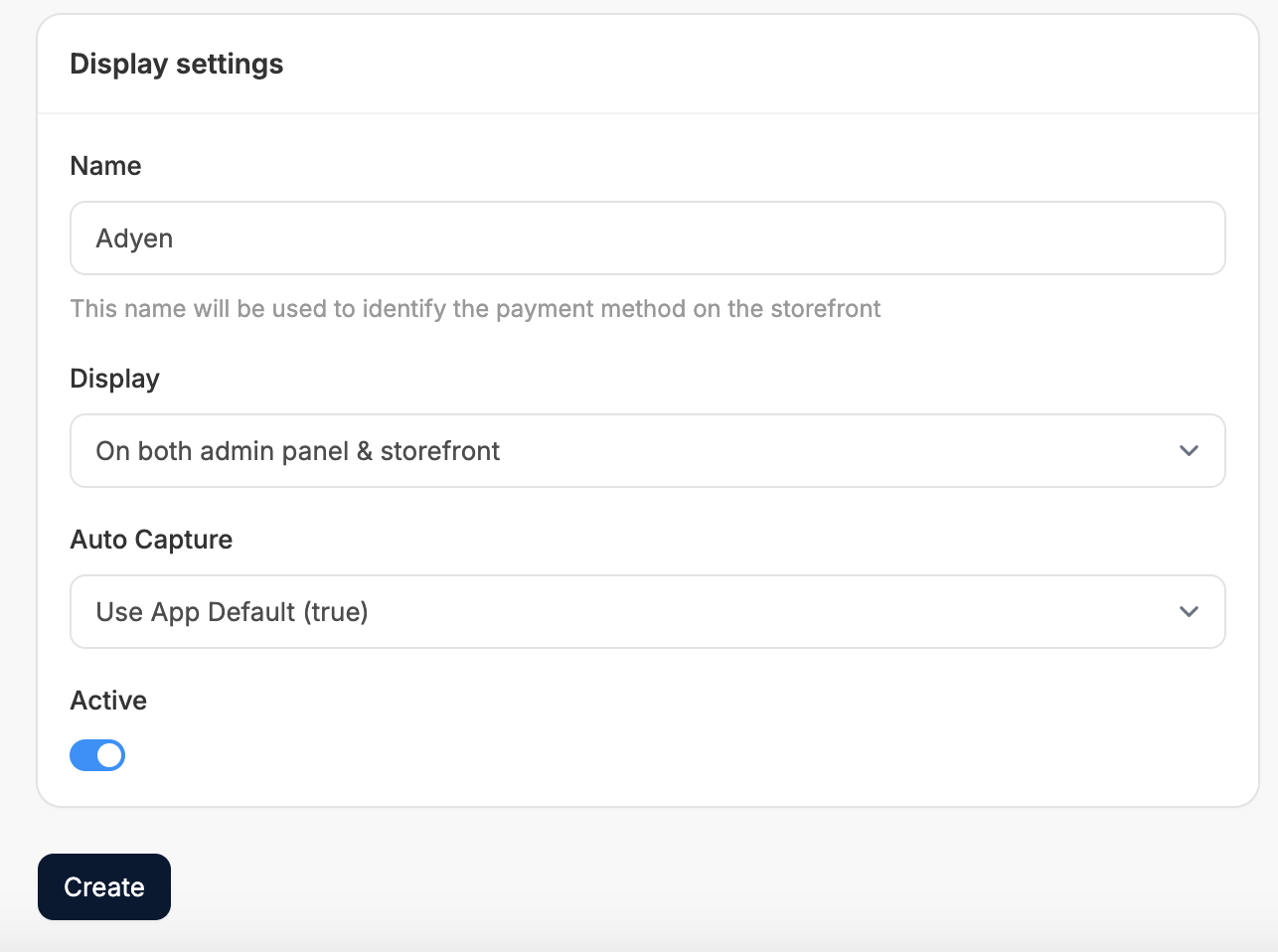
Task: Open the Auto Capture dropdown
Action: pyautogui.click(x=648, y=612)
